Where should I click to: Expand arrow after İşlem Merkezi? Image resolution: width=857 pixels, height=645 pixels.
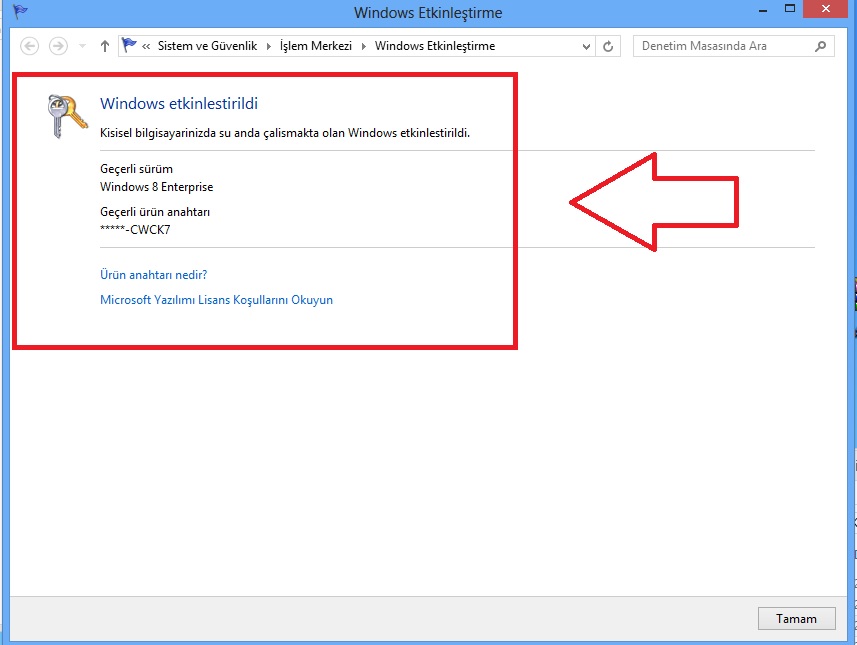[363, 46]
